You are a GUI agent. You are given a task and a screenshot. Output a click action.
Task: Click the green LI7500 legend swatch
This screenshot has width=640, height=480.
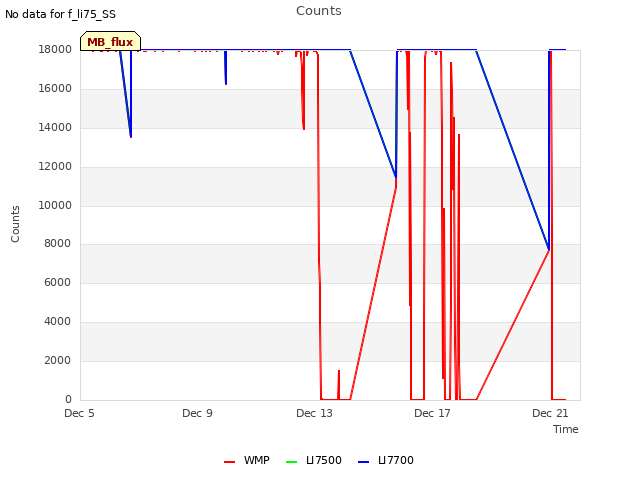291,462
